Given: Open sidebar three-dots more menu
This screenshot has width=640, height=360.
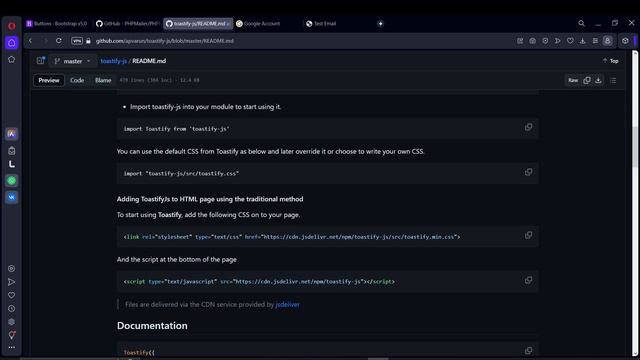Looking at the screenshot, I should tap(11, 348).
